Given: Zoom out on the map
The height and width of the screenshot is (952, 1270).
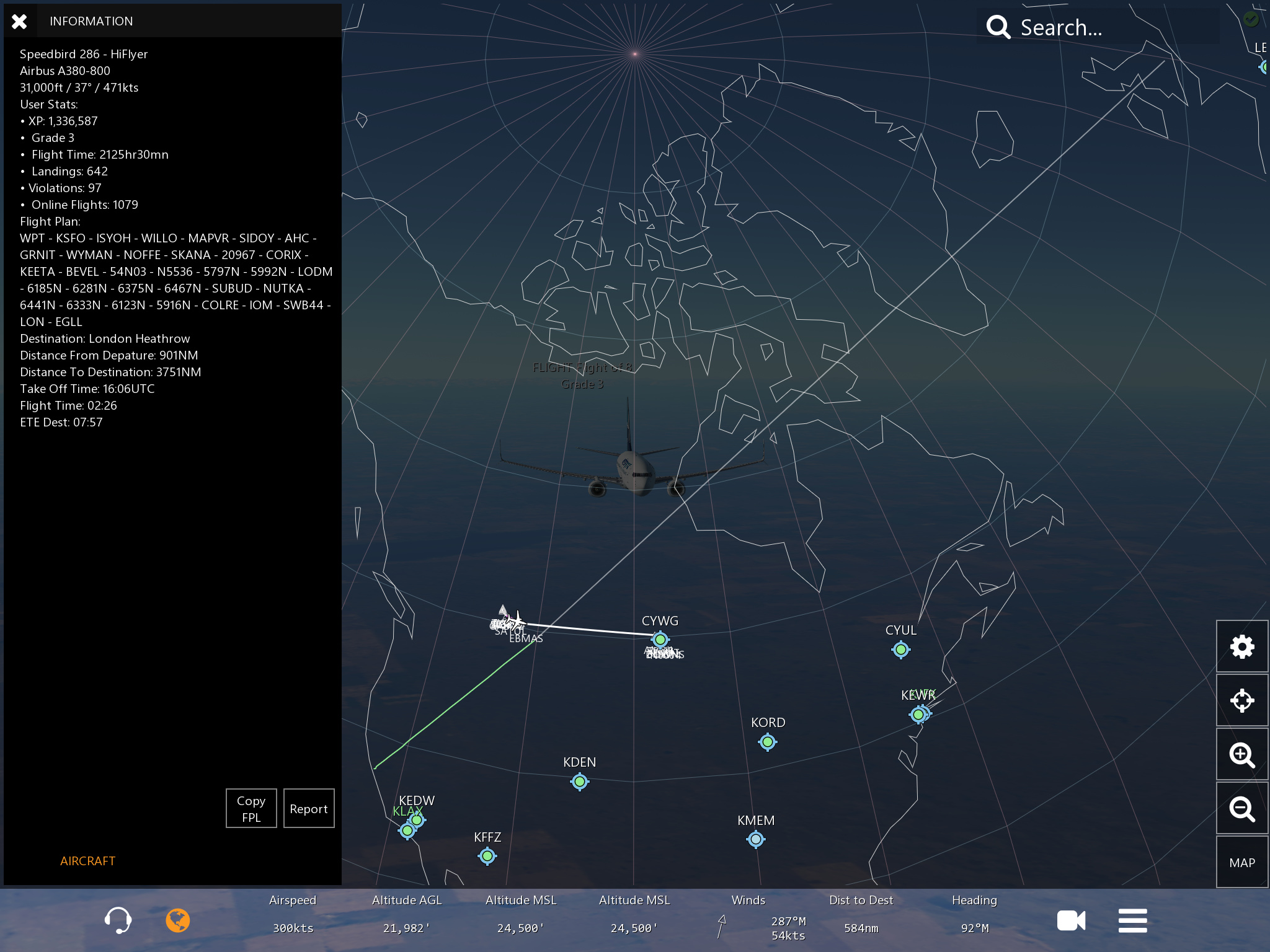Looking at the screenshot, I should (x=1241, y=809).
